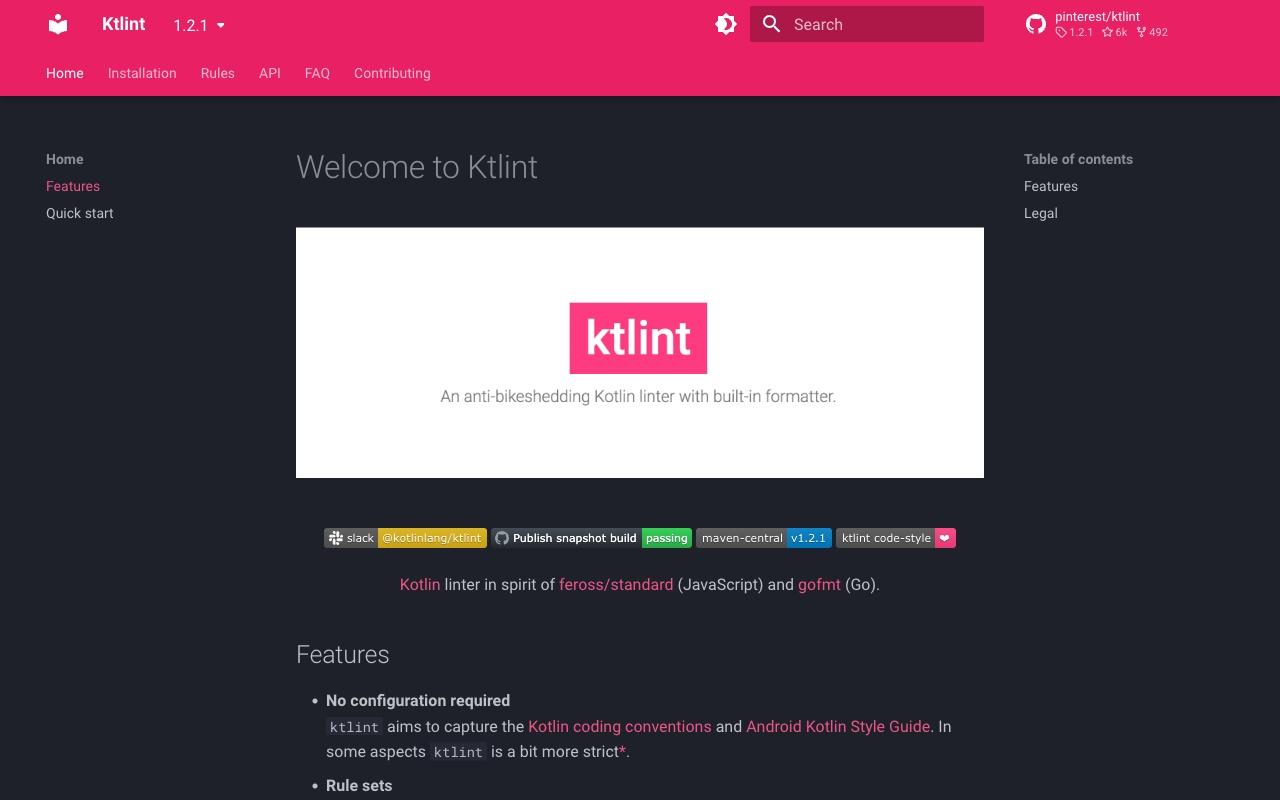Viewport: 1280px width, 800px height.
Task: Click the Features section heading
Action: [343, 654]
